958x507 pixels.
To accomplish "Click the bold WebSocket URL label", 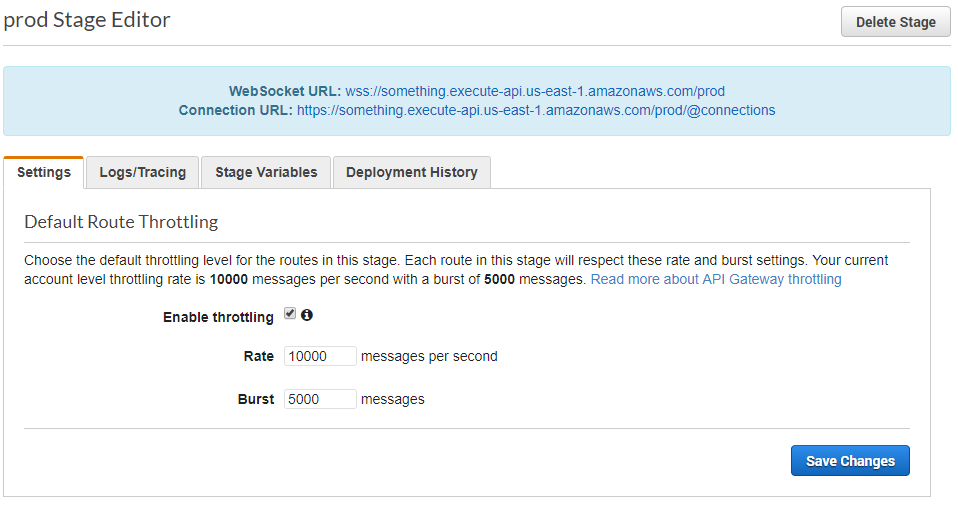I will 284,91.
